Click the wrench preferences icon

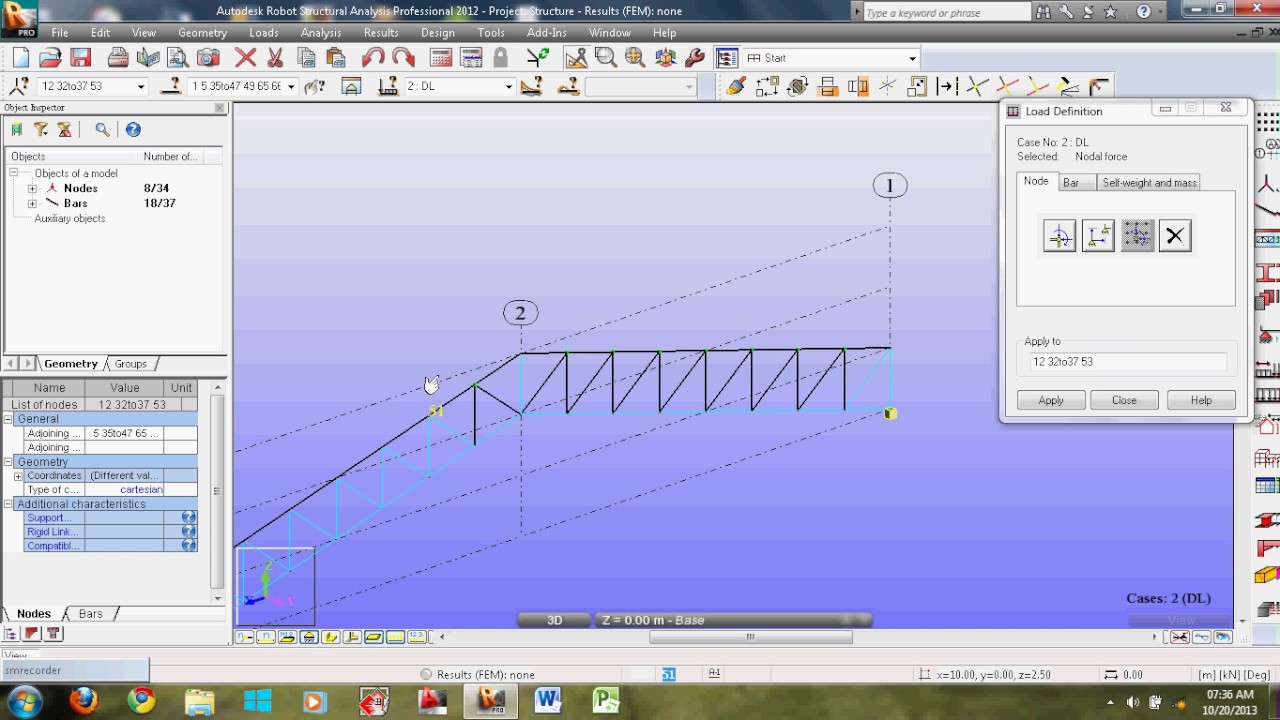pos(696,58)
